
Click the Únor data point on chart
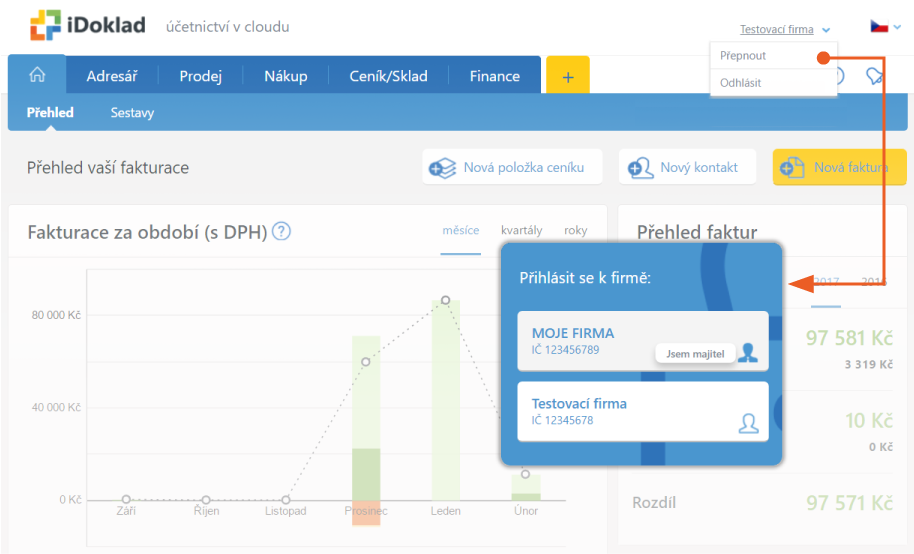click(x=525, y=474)
